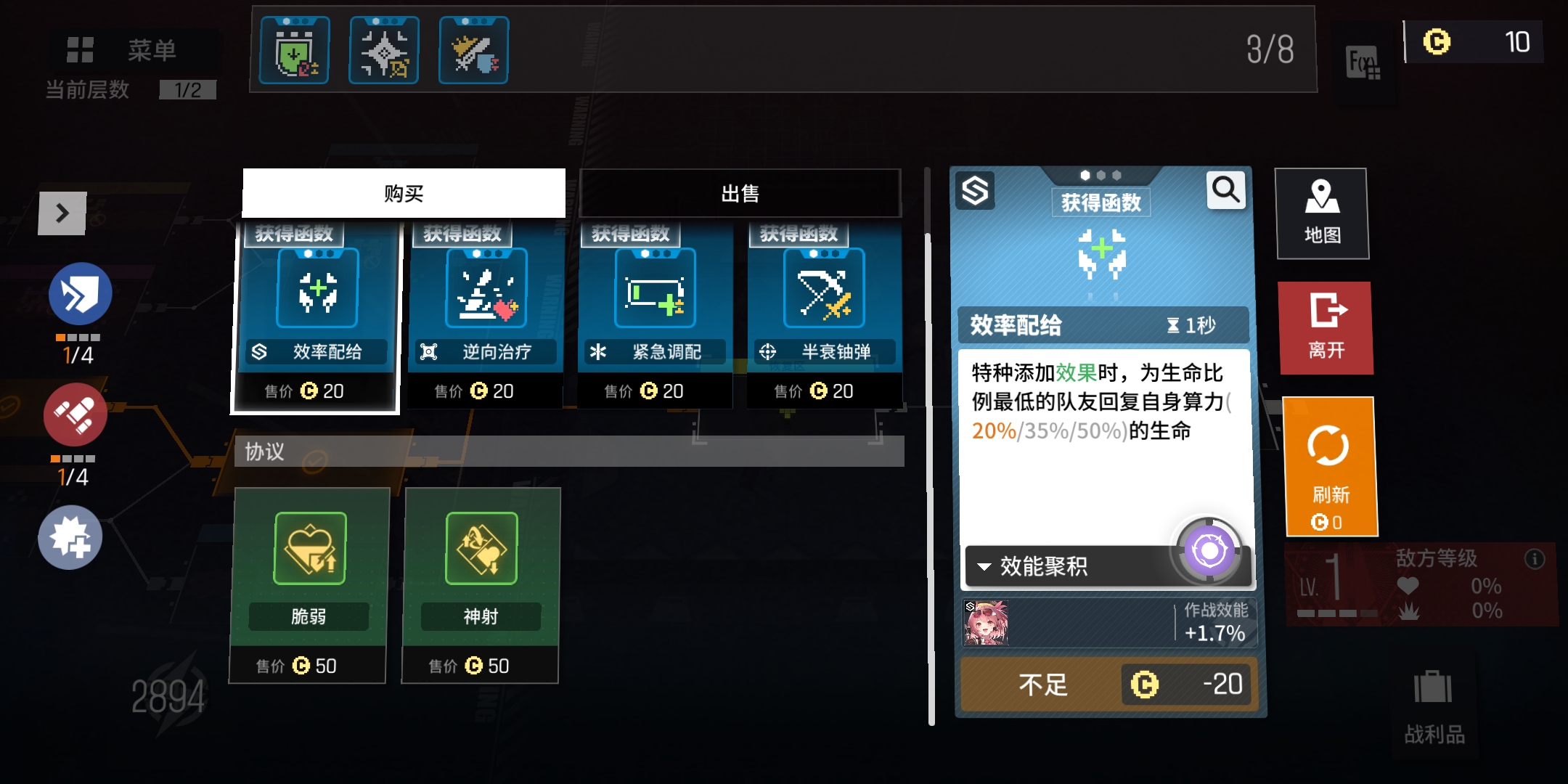The height and width of the screenshot is (784, 1568).
Task: Select the first owned function slot icon
Action: [294, 50]
